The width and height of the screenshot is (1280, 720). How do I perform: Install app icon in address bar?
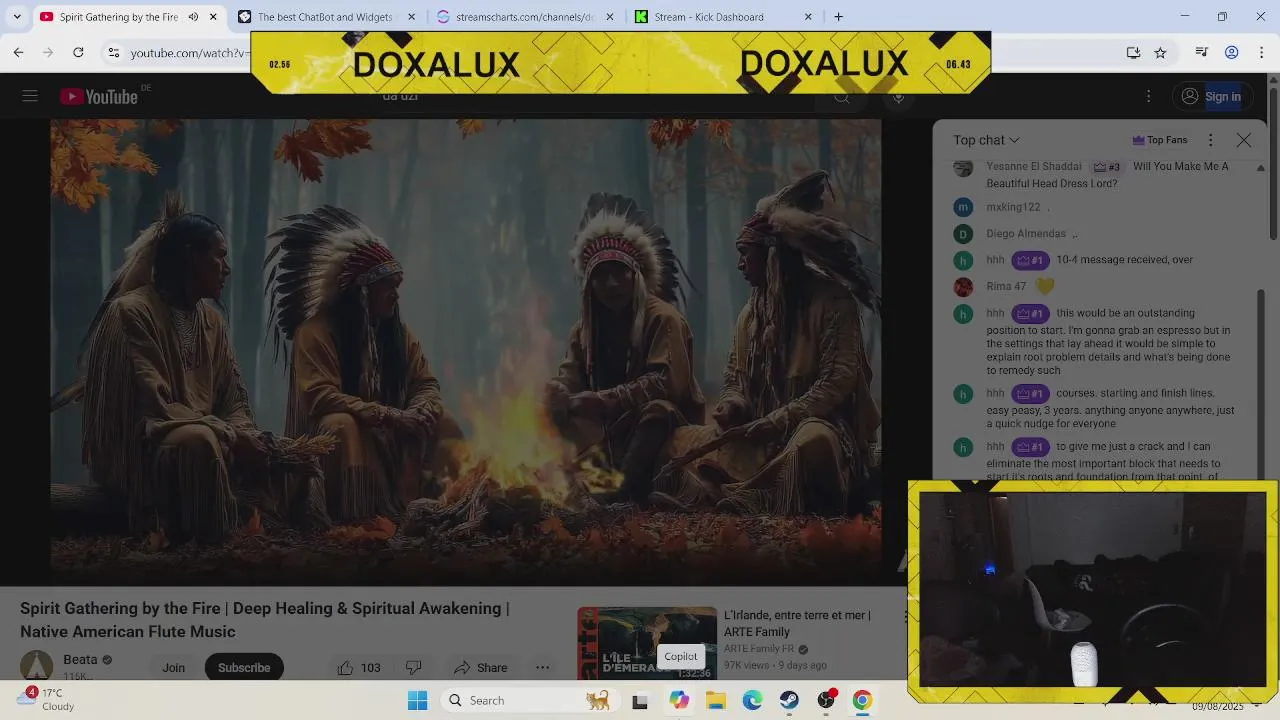pyautogui.click(x=1133, y=53)
